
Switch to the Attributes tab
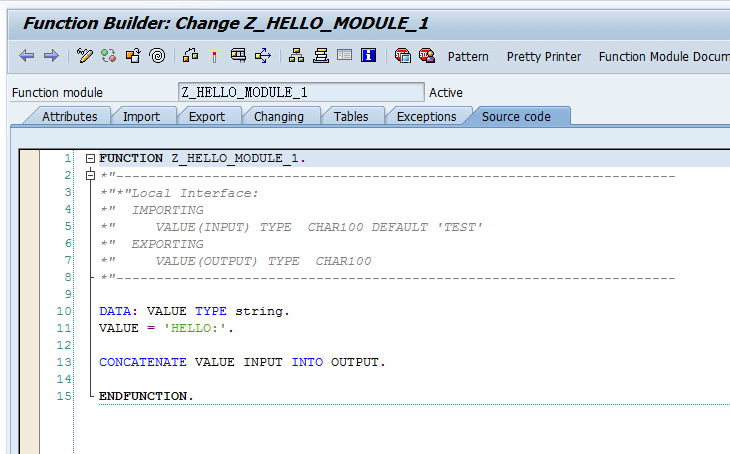point(69,116)
